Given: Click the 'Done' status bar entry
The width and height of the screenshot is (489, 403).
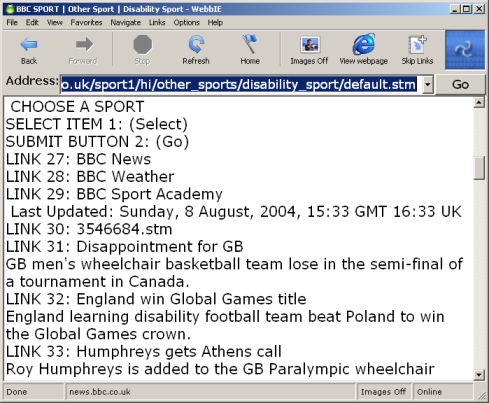Looking at the screenshot, I should click(x=33, y=392).
